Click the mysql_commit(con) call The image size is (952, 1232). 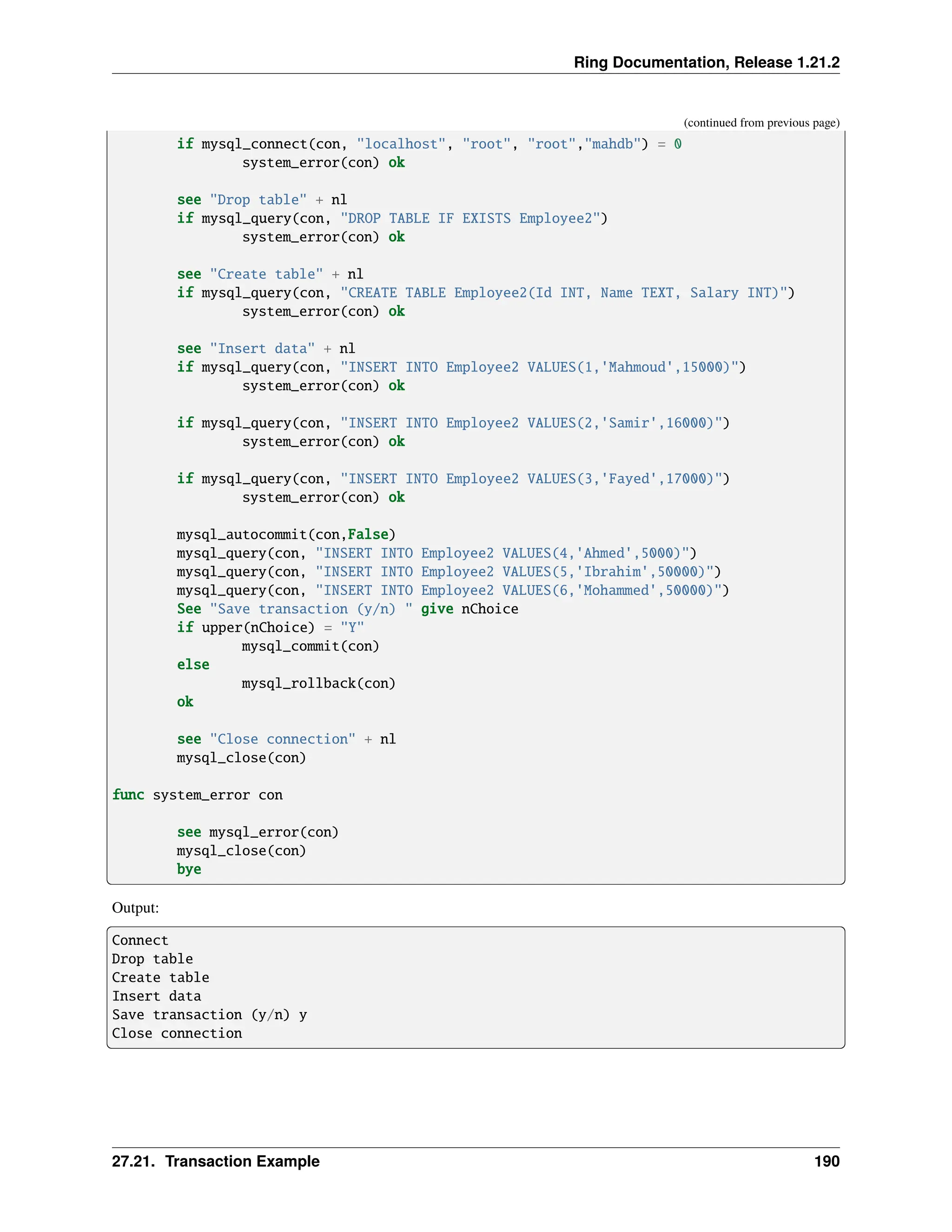pos(310,647)
